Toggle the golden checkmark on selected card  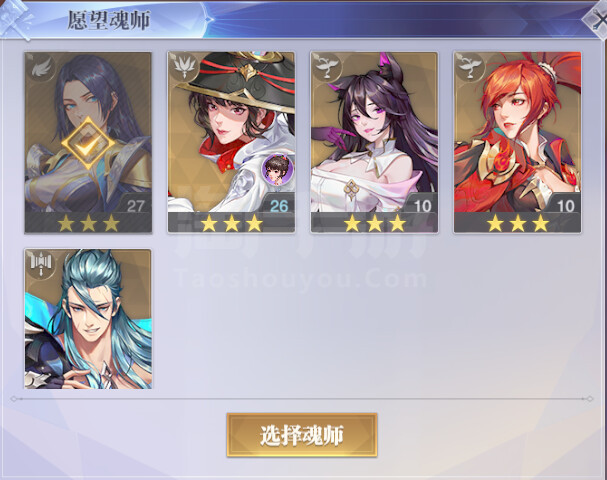(x=88, y=143)
